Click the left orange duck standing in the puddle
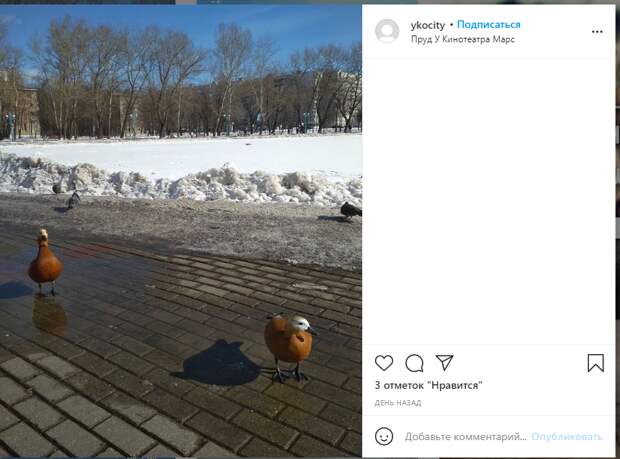This screenshot has width=620, height=459. [45, 262]
